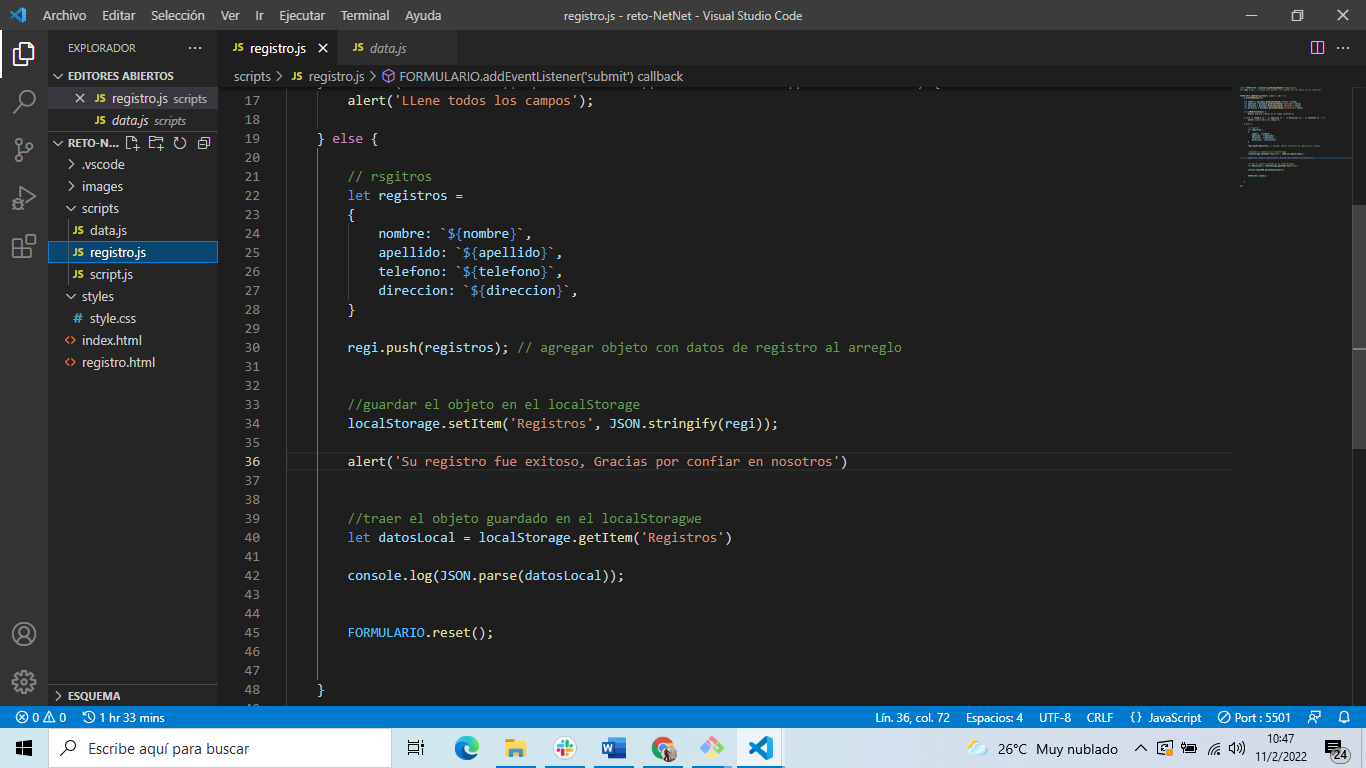Change end of line sequence CRLF
This screenshot has width=1366, height=768.
pyautogui.click(x=1100, y=717)
